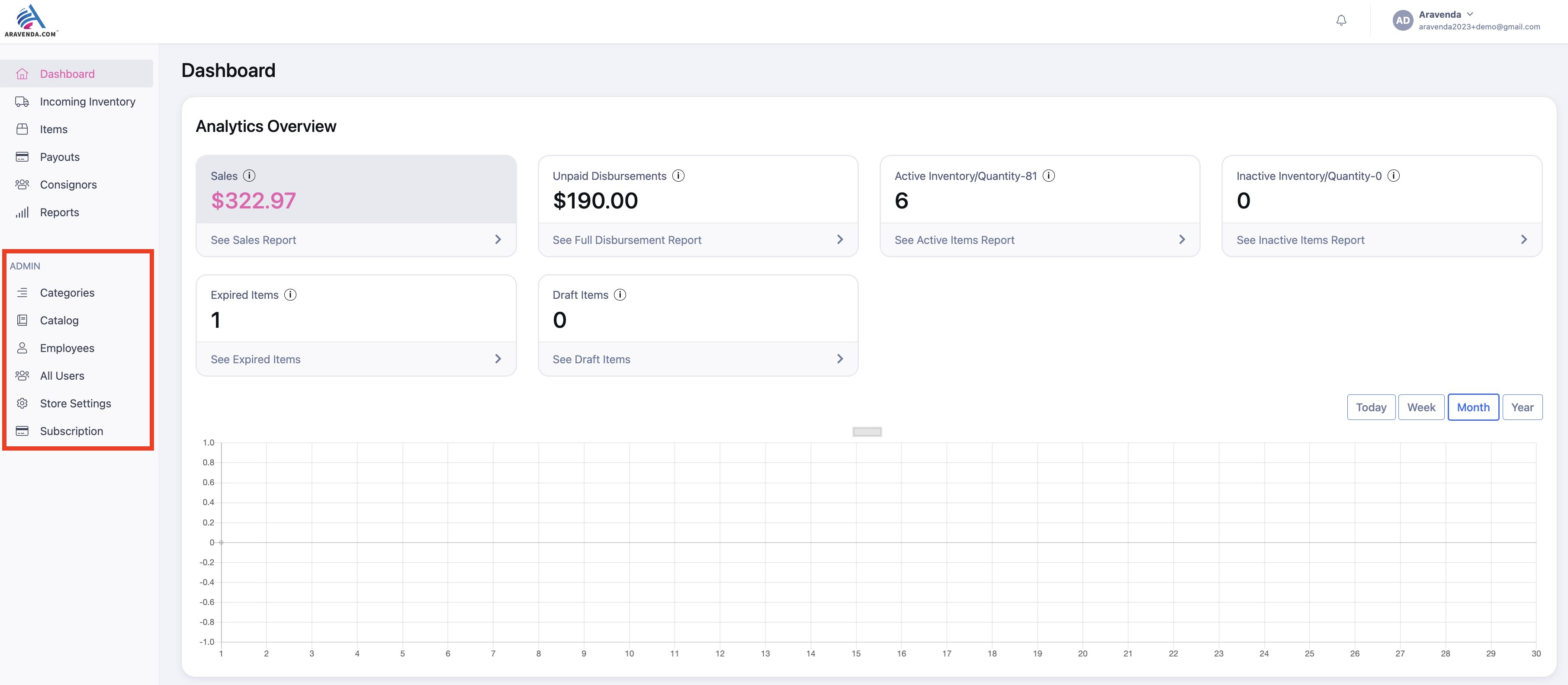
Task: Click the Active Inventory info icon
Action: click(x=1048, y=176)
